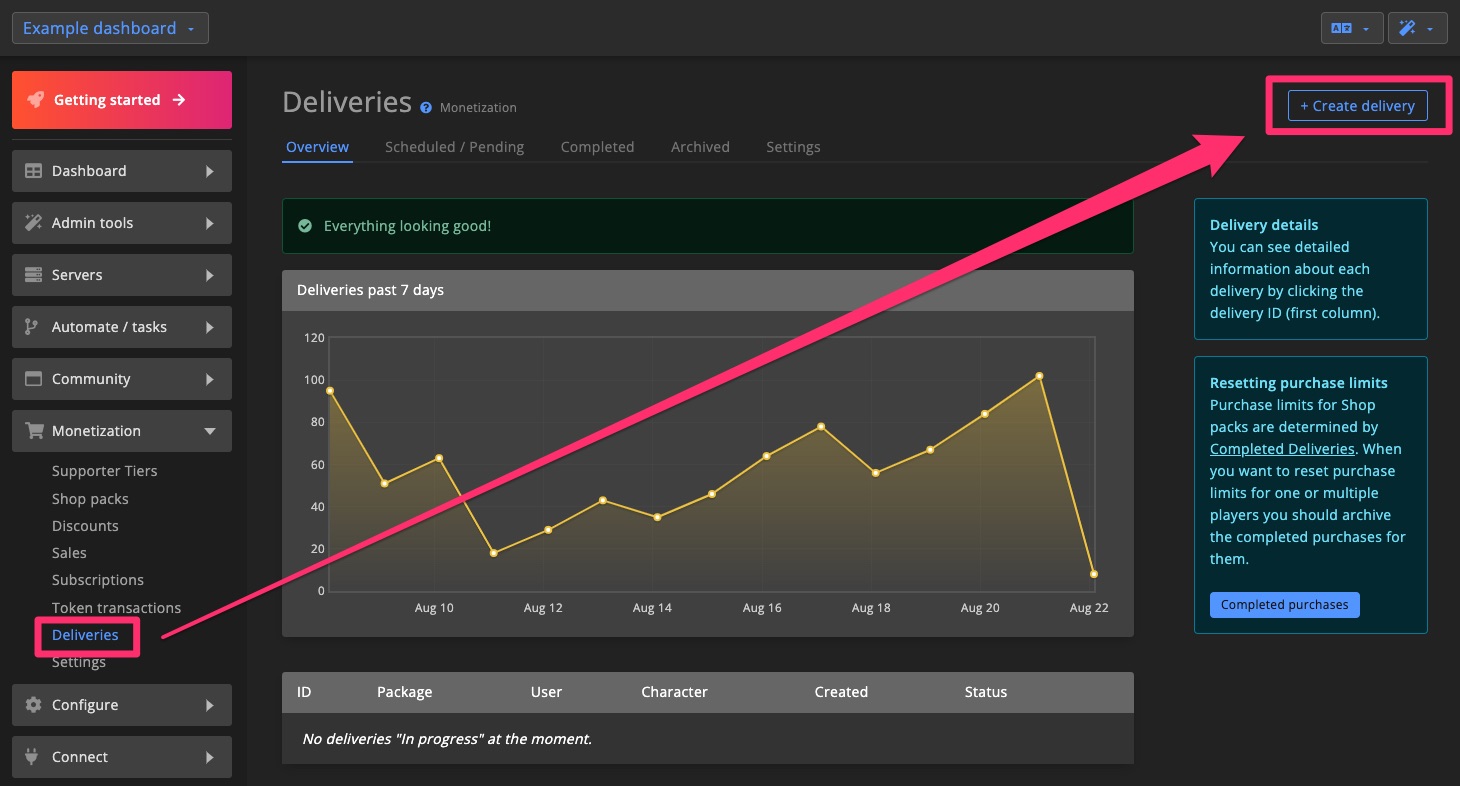This screenshot has width=1460, height=786.
Task: Expand the Servers sidebar section
Action: (122, 275)
